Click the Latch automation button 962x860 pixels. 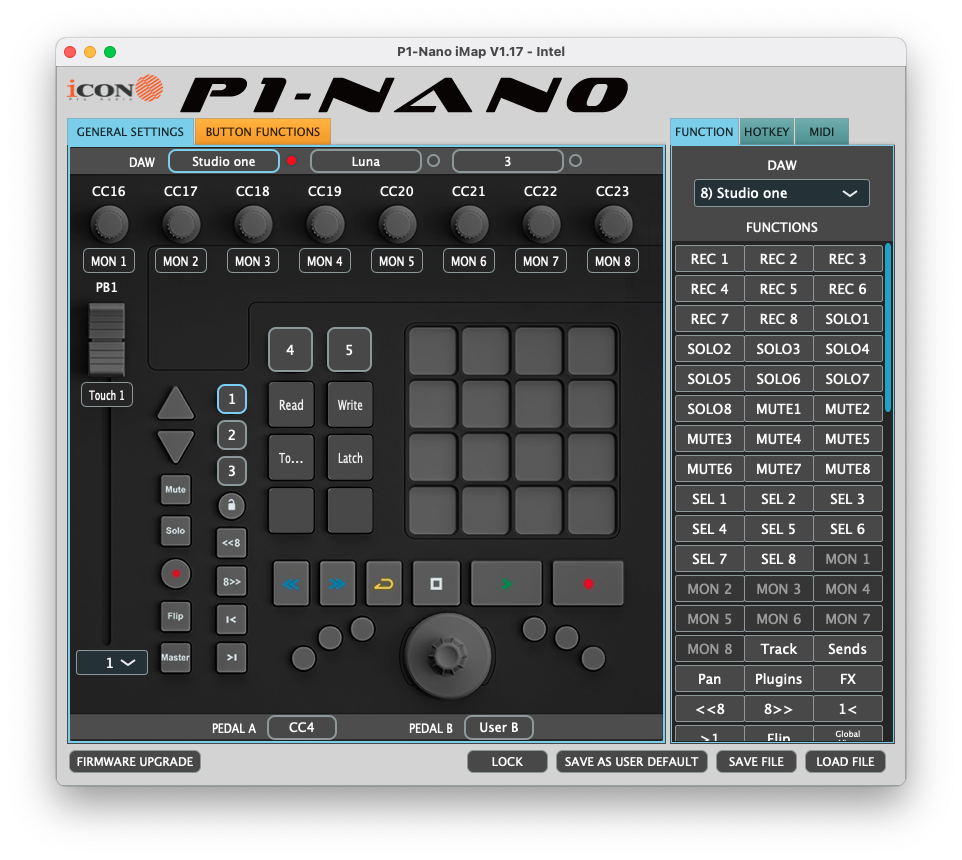pyautogui.click(x=350, y=458)
